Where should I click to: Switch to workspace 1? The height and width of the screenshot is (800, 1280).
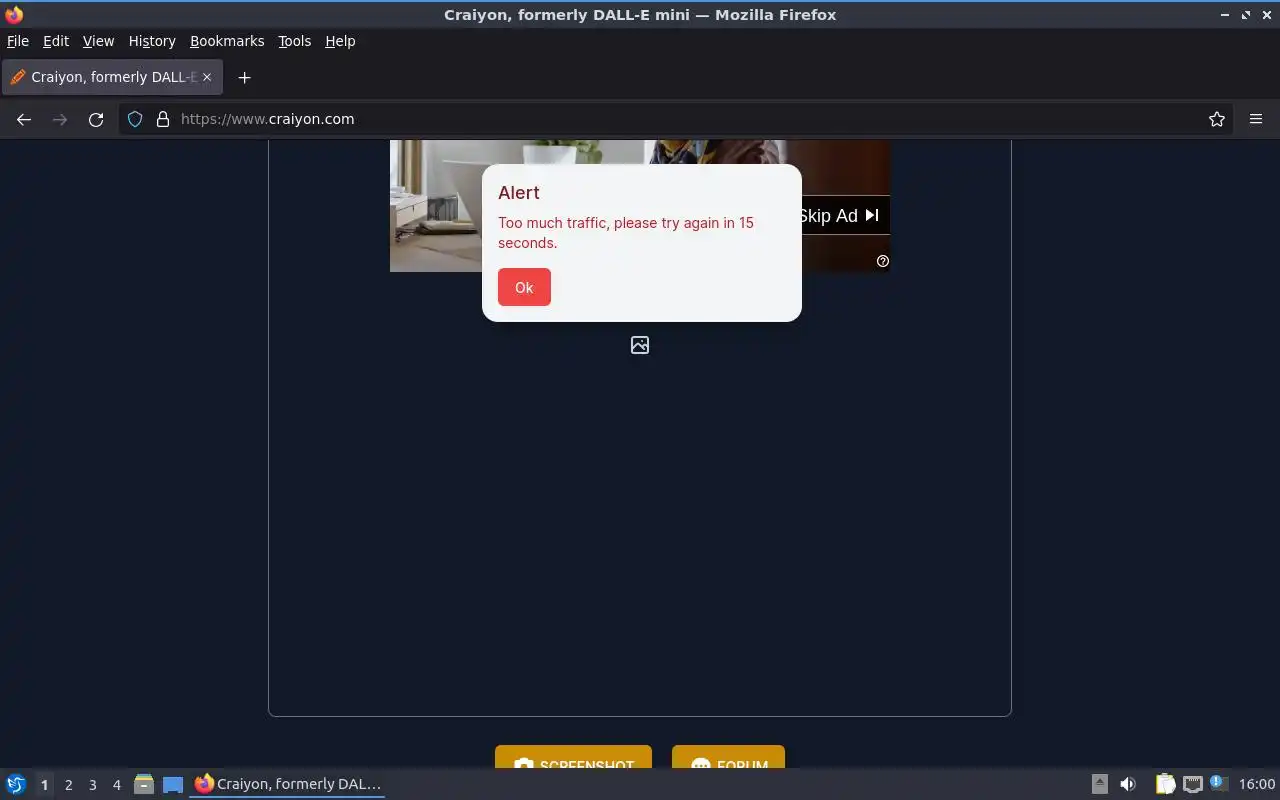point(44,785)
